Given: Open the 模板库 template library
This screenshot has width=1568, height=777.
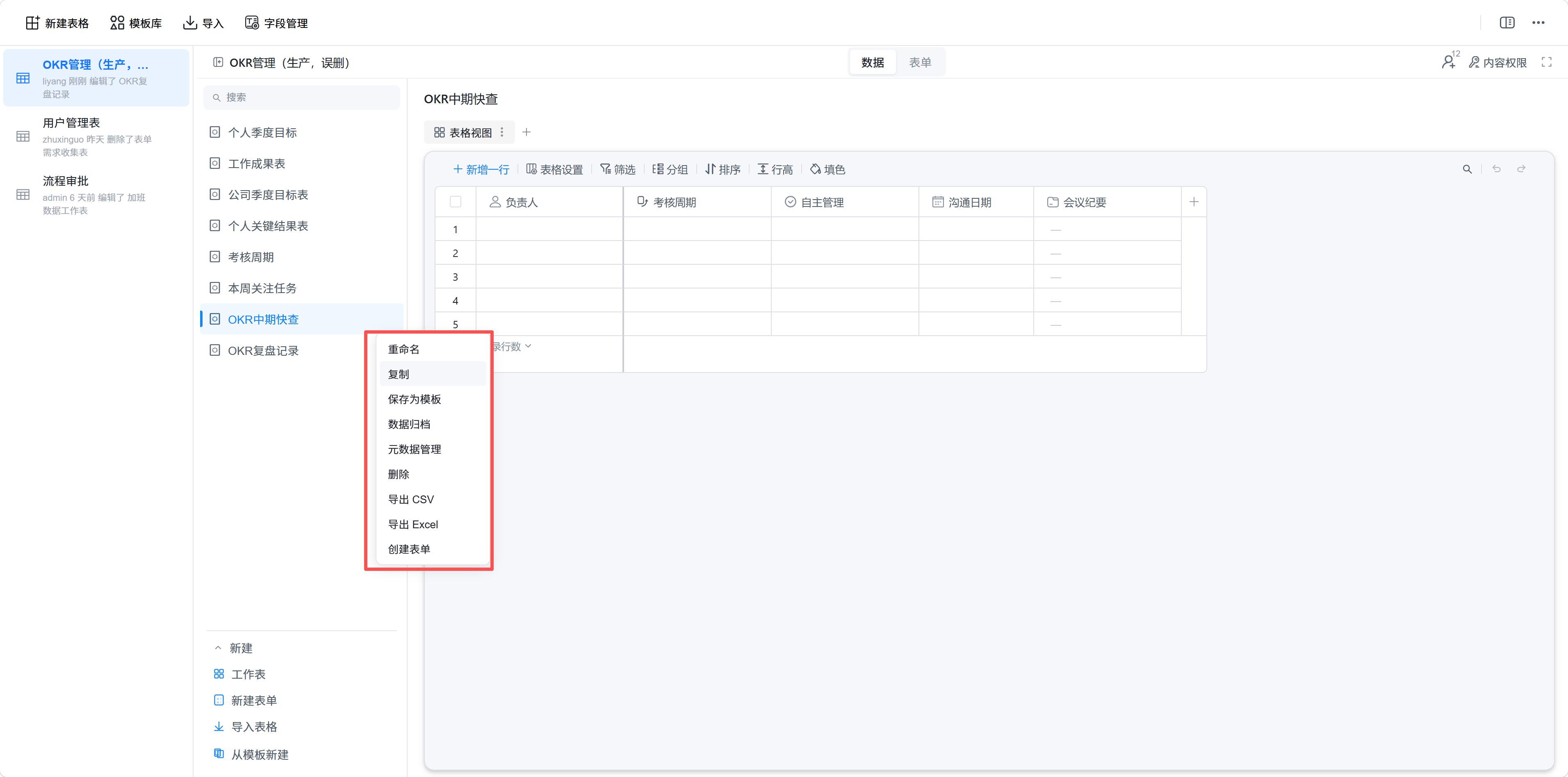Looking at the screenshot, I should 136,23.
